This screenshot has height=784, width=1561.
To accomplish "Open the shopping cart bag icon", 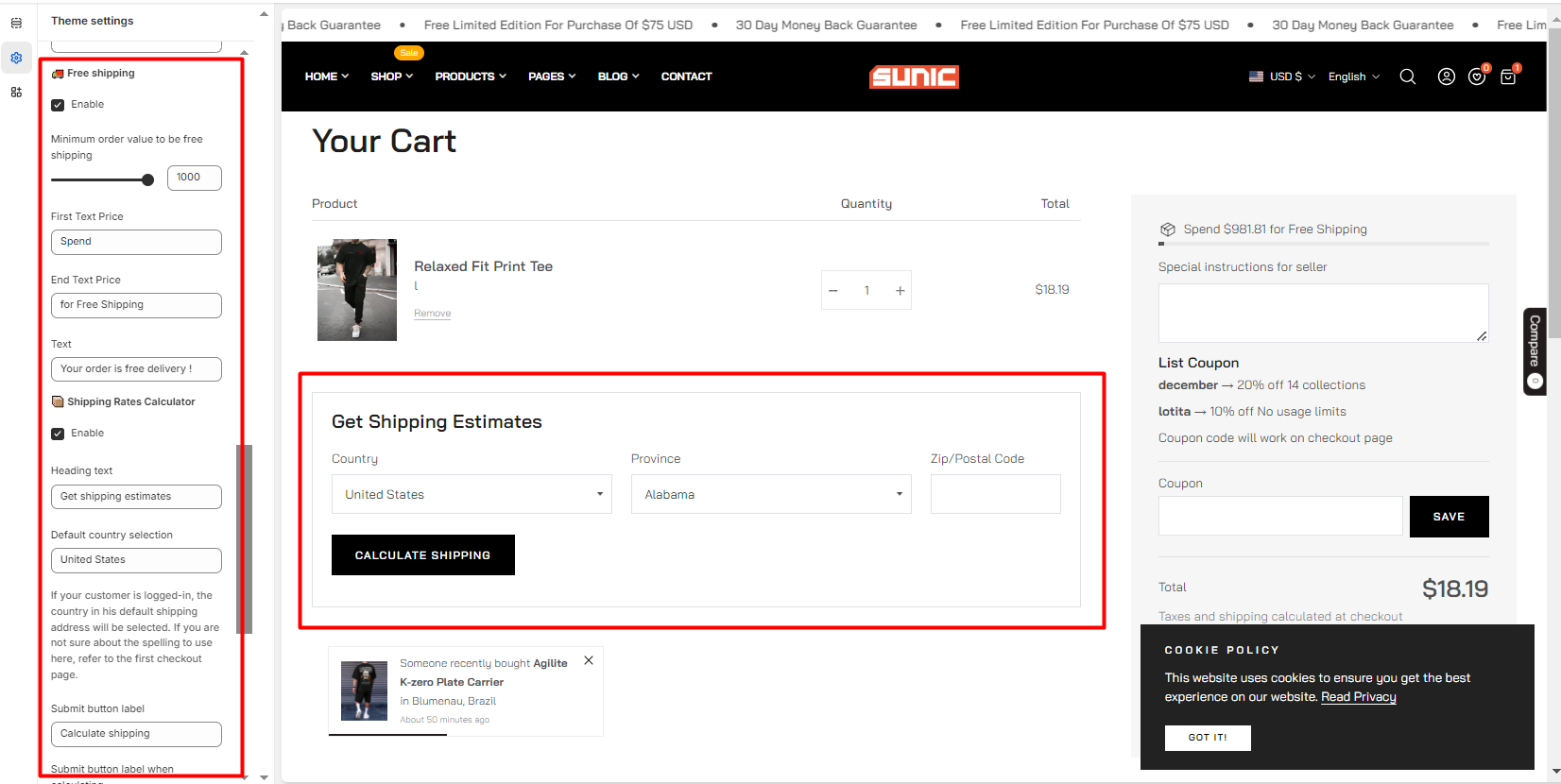I will click(1508, 77).
